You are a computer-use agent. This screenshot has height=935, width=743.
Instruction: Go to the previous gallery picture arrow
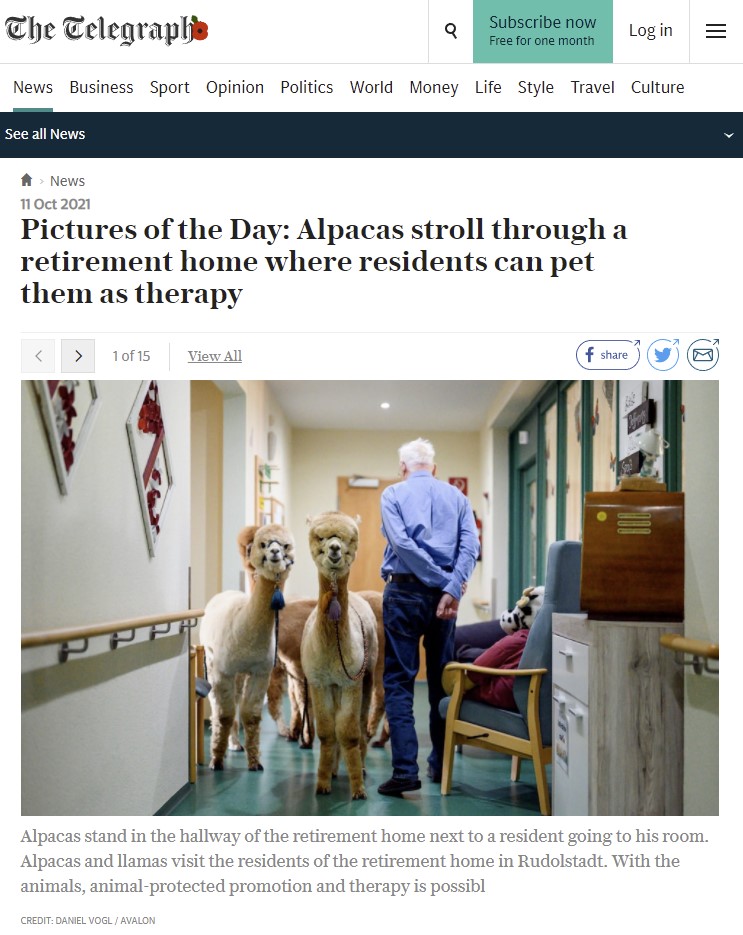pos(38,356)
